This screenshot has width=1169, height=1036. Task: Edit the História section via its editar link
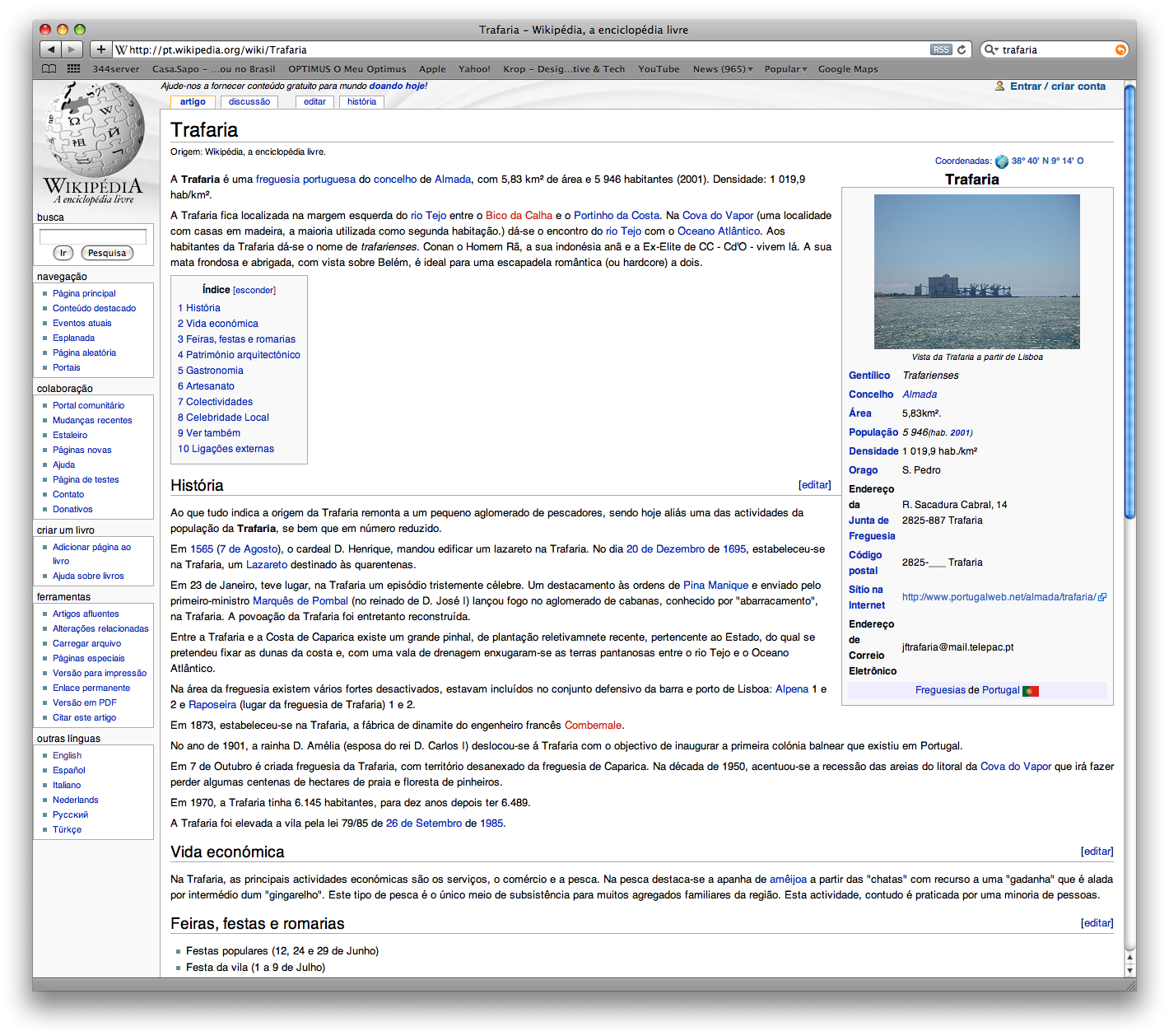(815, 485)
